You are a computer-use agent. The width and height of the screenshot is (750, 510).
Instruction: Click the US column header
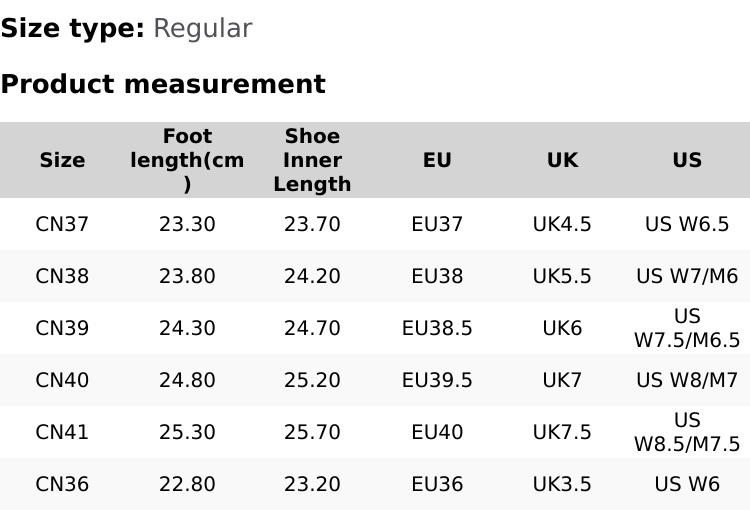coord(687,160)
